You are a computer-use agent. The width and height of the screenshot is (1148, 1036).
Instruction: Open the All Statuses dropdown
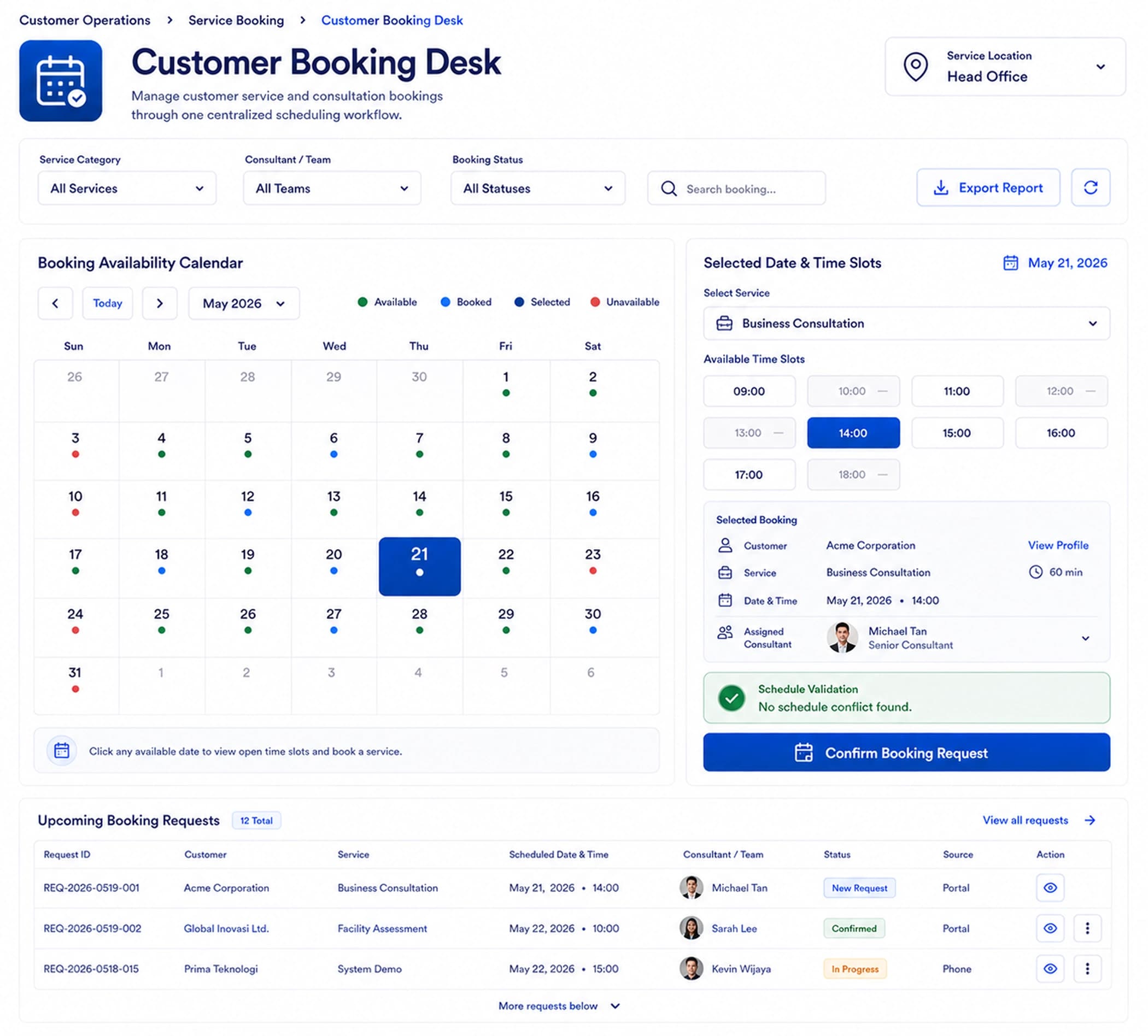point(537,189)
